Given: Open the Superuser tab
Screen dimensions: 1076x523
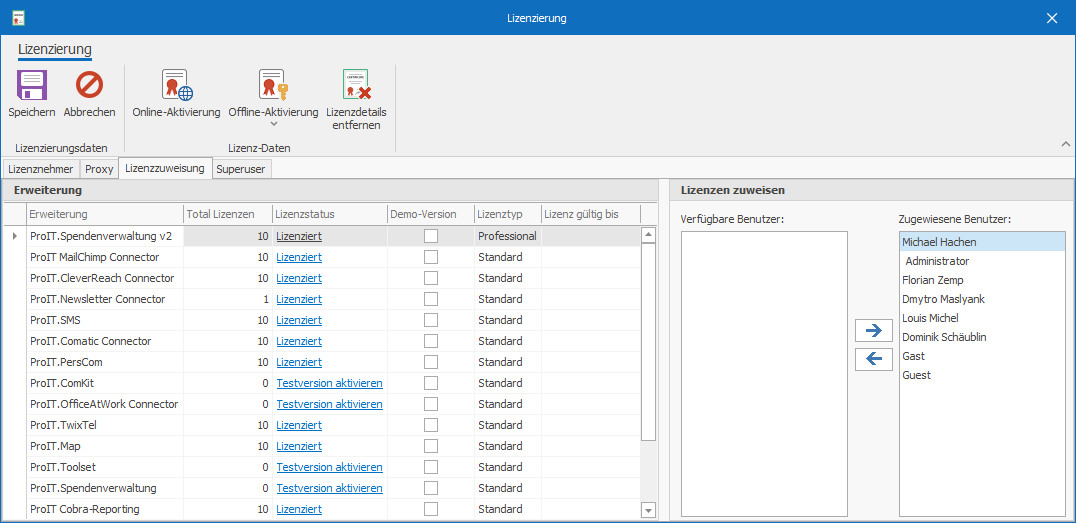Looking at the screenshot, I should click(x=240, y=169).
